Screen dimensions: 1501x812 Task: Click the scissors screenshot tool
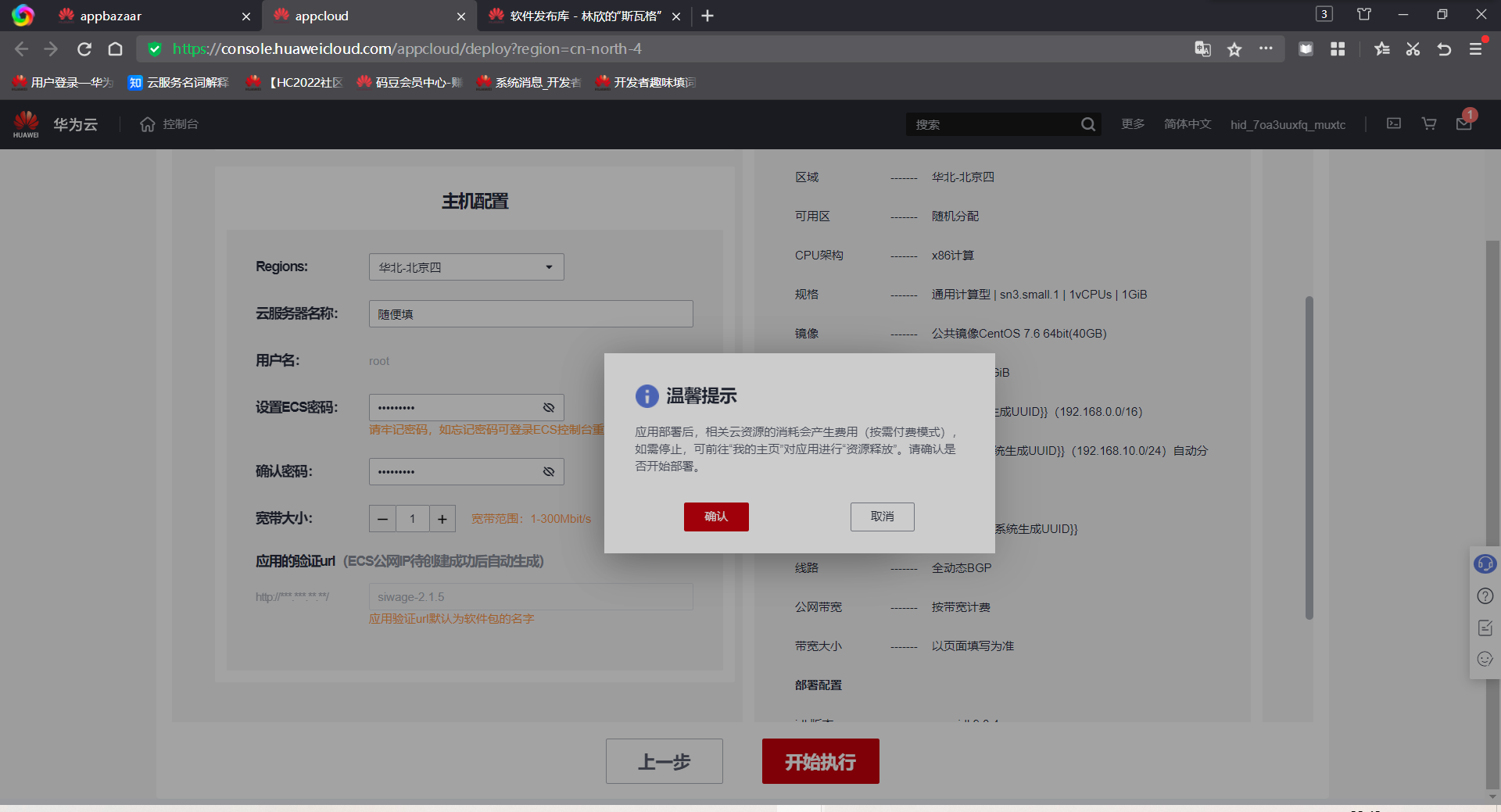1413,49
